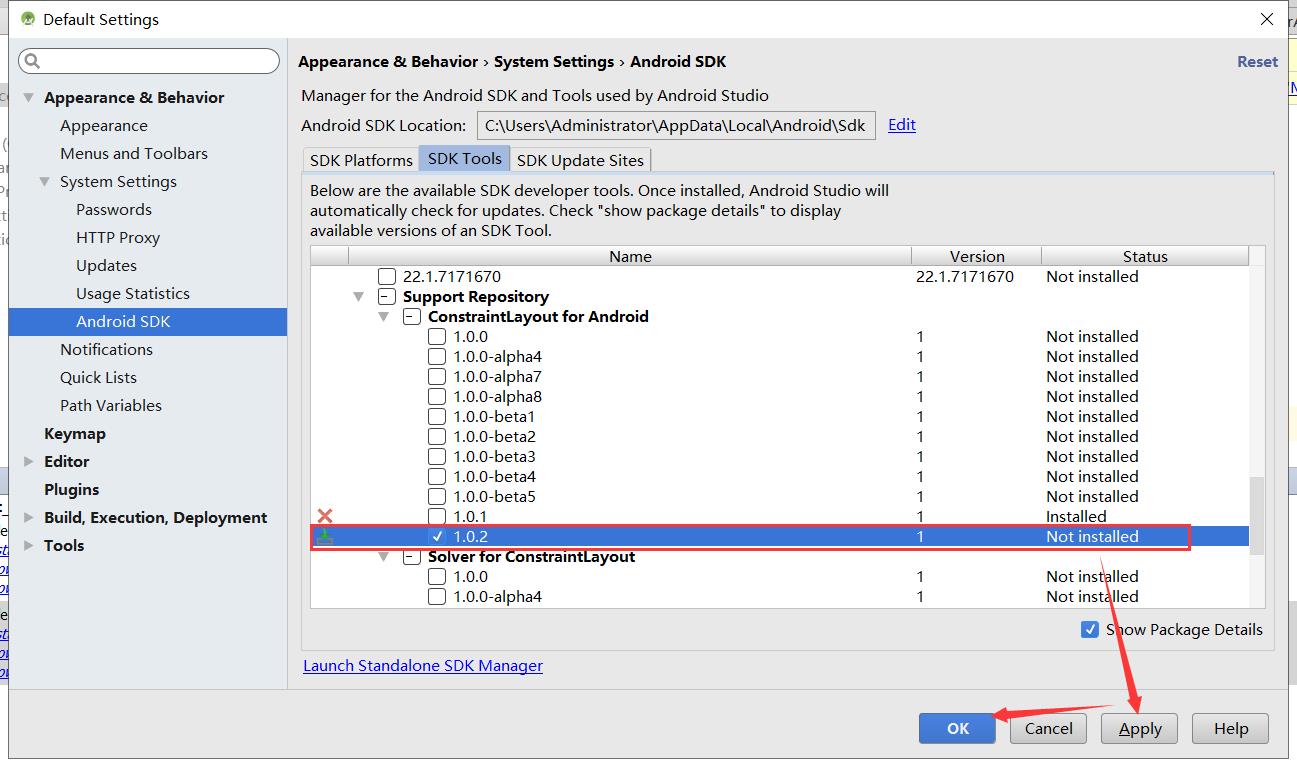1297x767 pixels.
Task: Click the Cancel button
Action: point(1048,728)
